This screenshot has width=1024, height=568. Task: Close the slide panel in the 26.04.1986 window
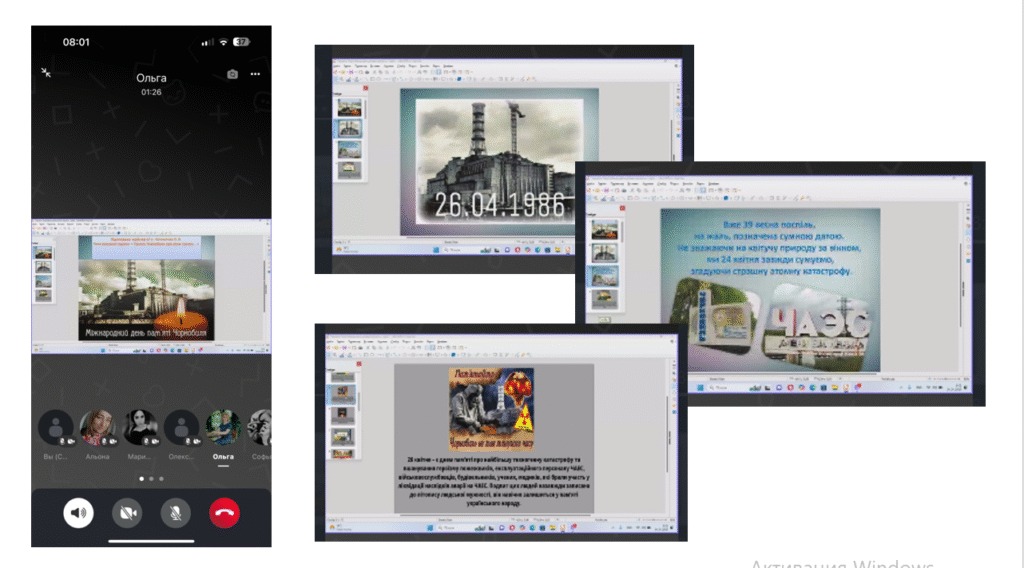[365, 87]
